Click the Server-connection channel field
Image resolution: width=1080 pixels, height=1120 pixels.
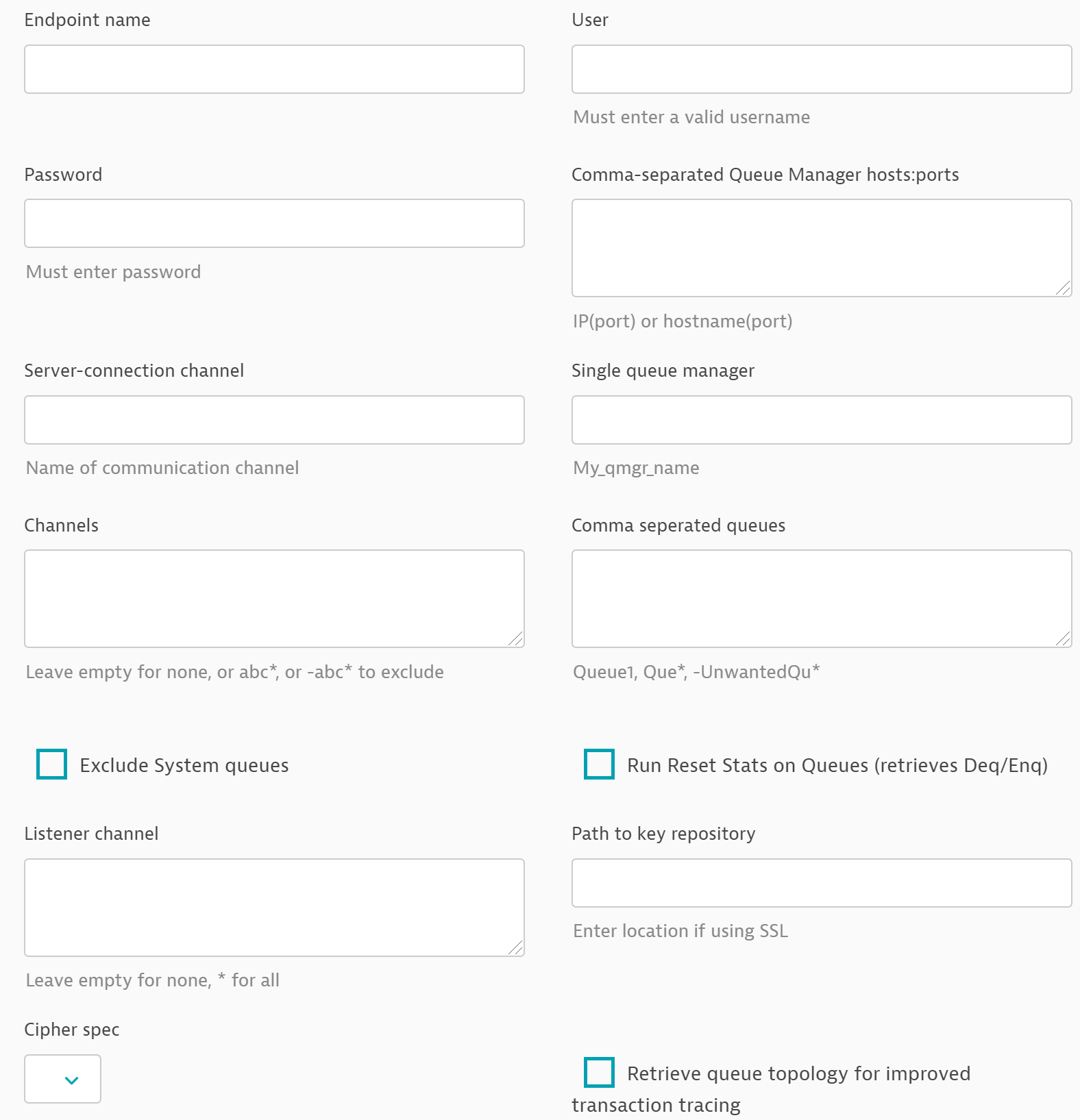click(274, 419)
